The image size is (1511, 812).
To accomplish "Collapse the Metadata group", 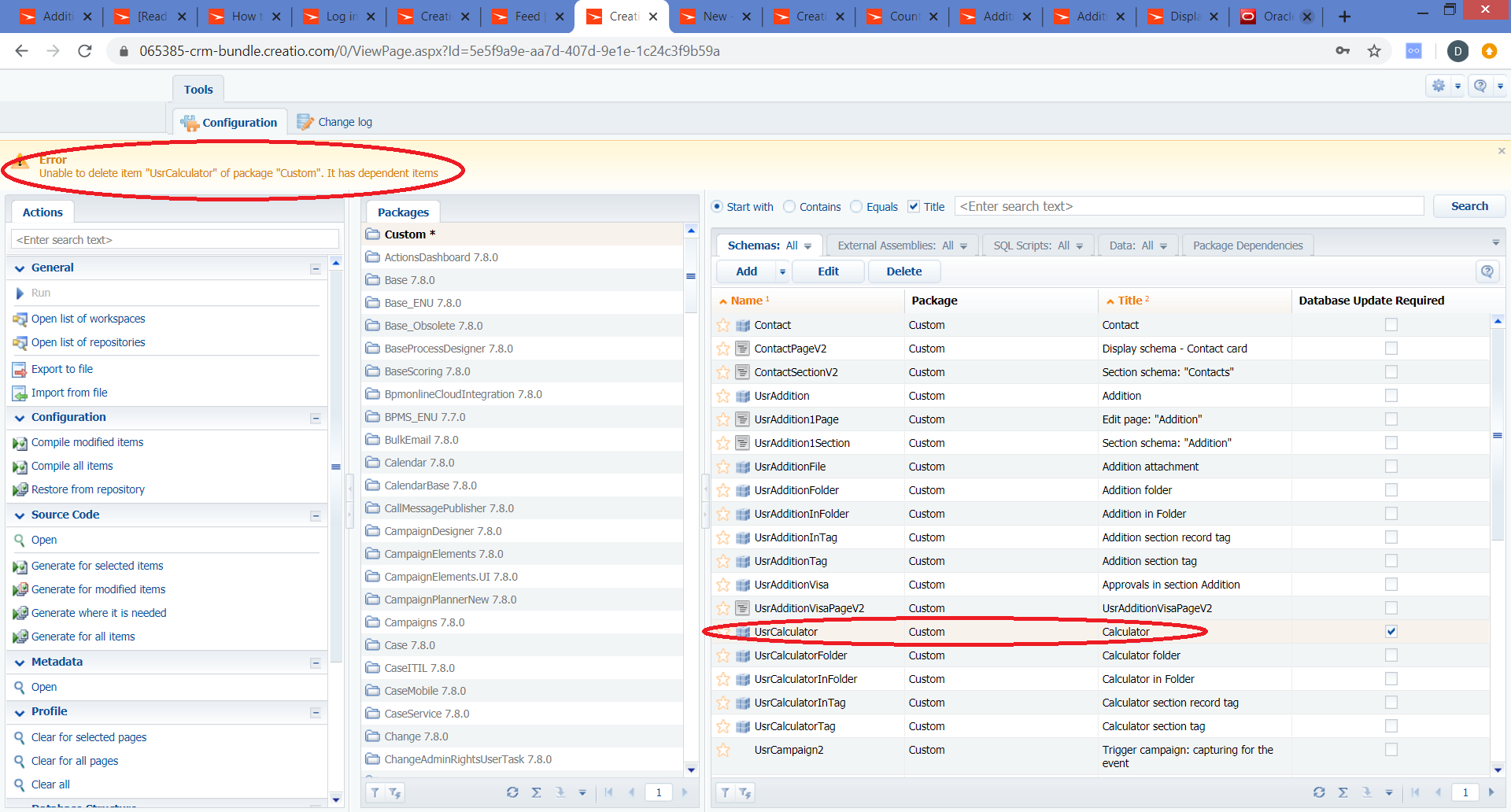I will pos(316,663).
